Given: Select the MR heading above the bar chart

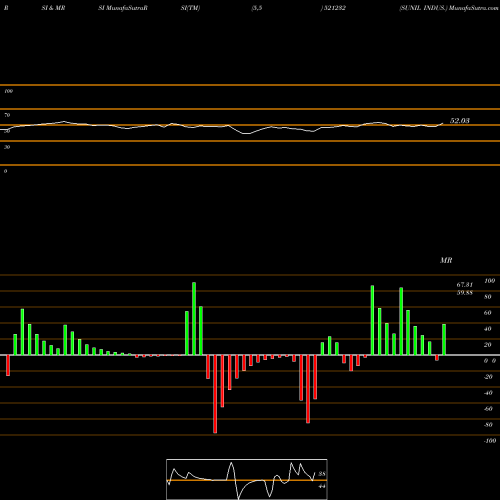Looking at the screenshot, I should 446,260.
